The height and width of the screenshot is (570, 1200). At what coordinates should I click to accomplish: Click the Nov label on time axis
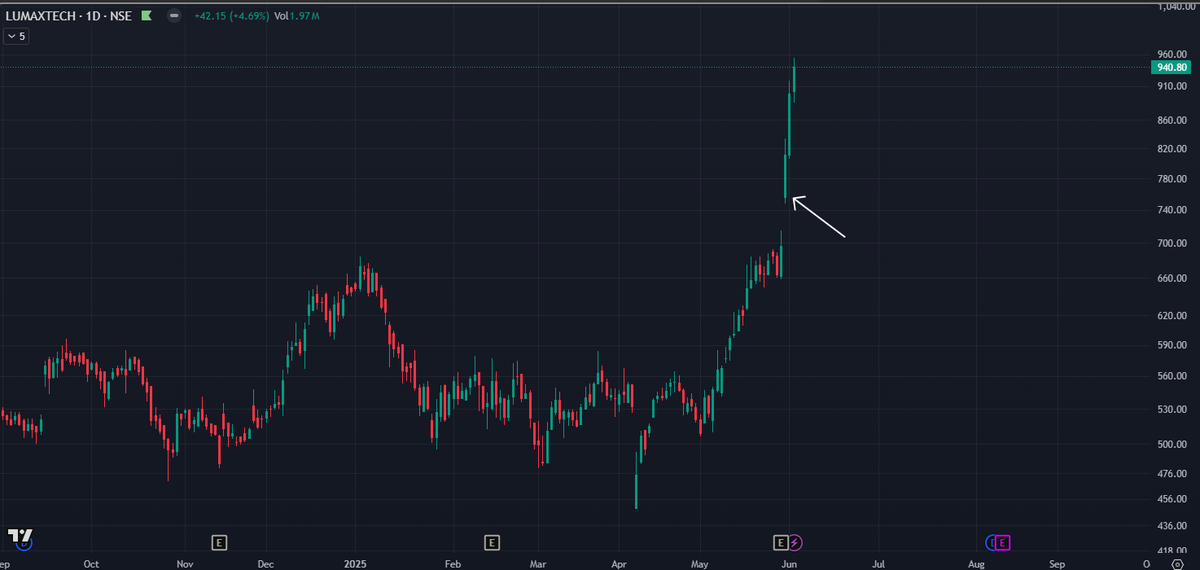tap(184, 563)
